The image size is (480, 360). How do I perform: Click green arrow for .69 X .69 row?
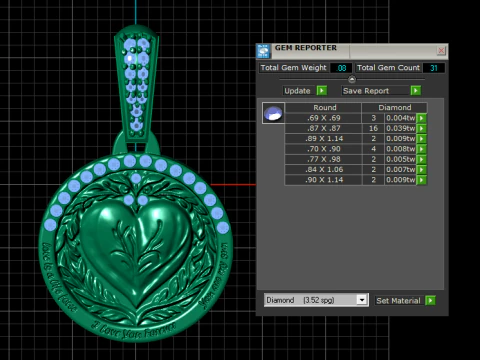(421, 118)
